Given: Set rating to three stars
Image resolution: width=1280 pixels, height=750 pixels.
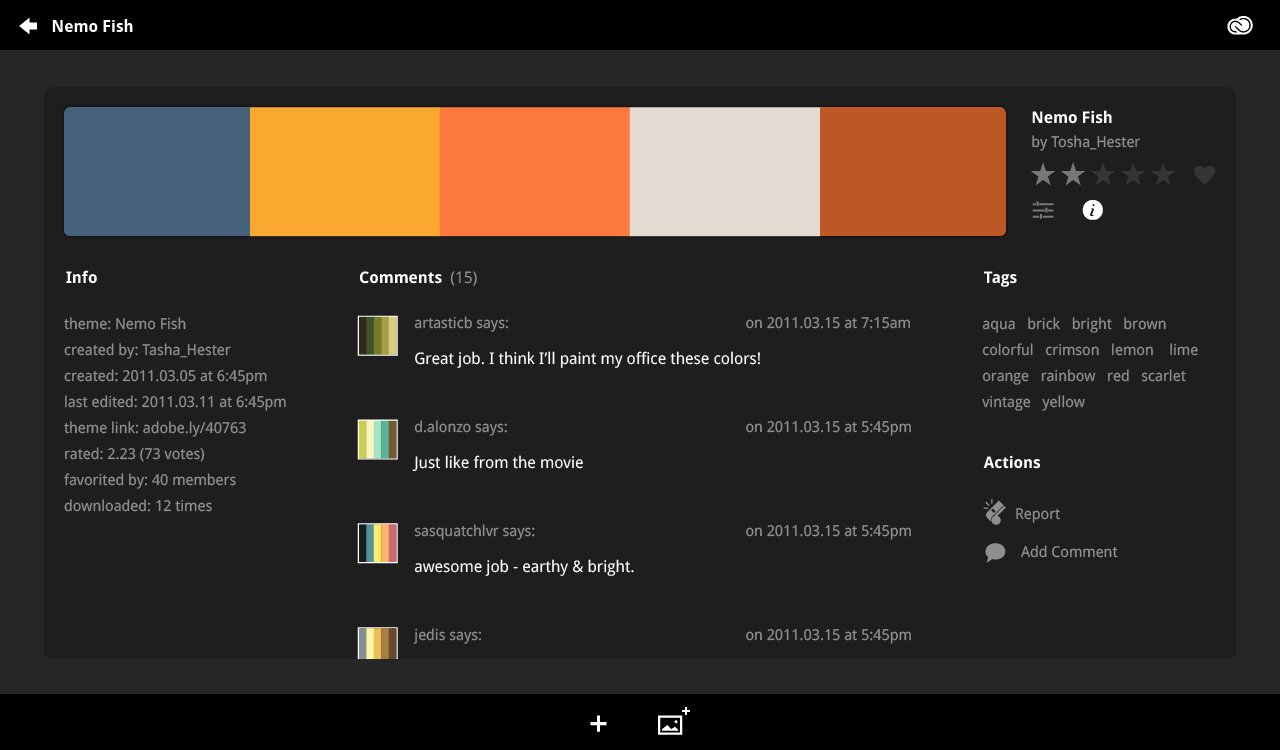Looking at the screenshot, I should pyautogui.click(x=1103, y=174).
